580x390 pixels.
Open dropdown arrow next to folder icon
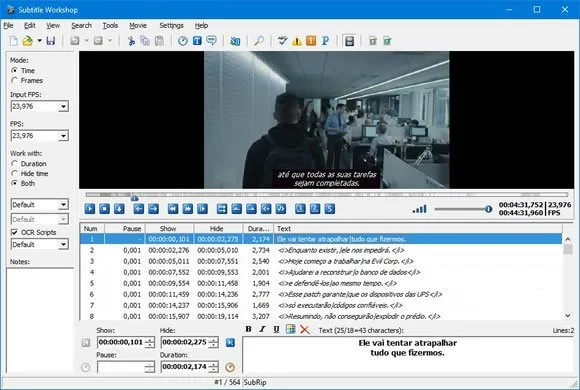pyautogui.click(x=39, y=41)
